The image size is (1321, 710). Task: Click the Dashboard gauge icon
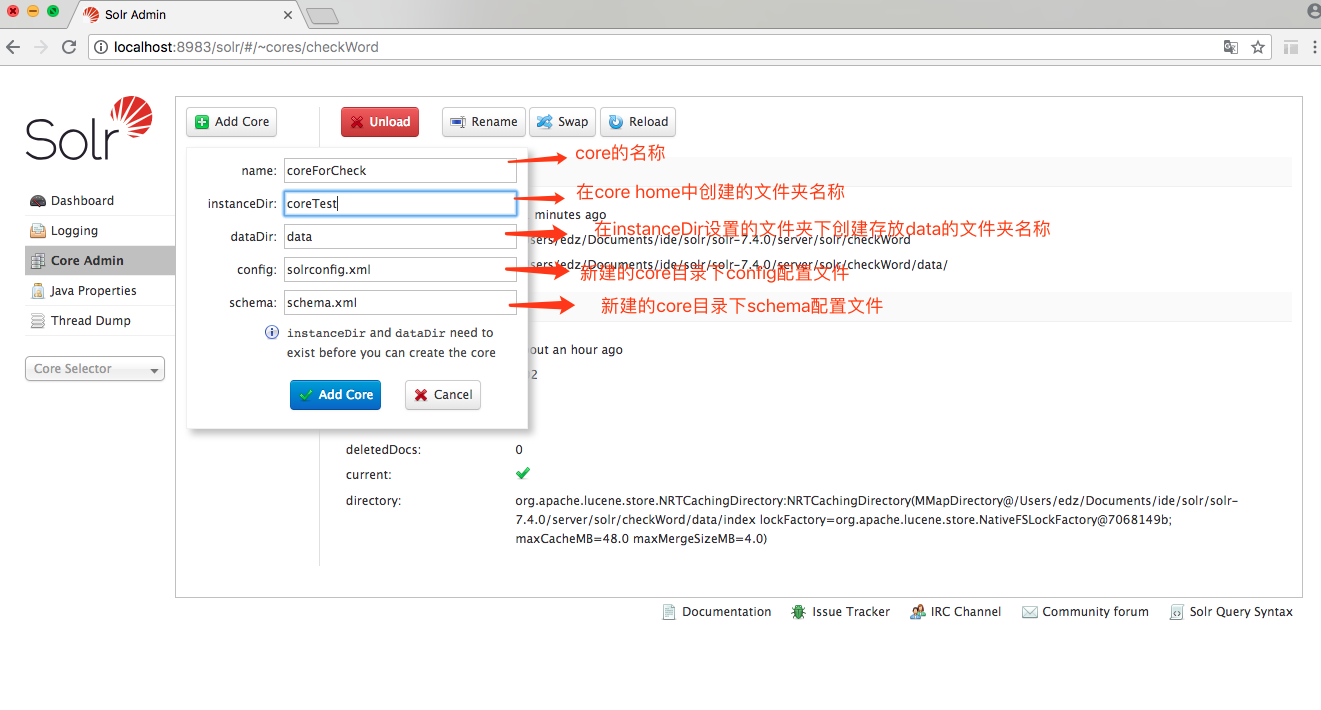point(38,201)
